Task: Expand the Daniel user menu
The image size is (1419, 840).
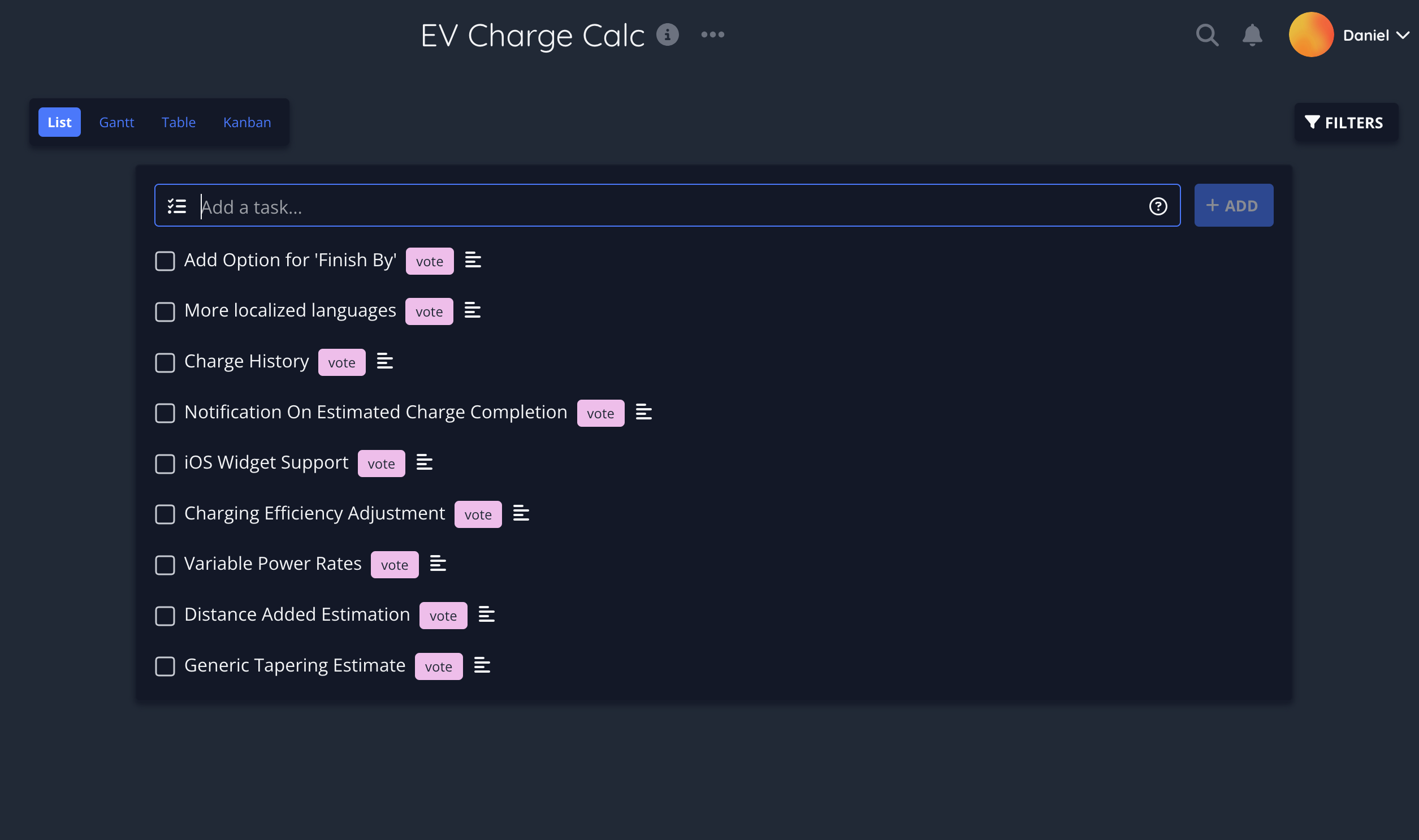Action: (x=1375, y=36)
